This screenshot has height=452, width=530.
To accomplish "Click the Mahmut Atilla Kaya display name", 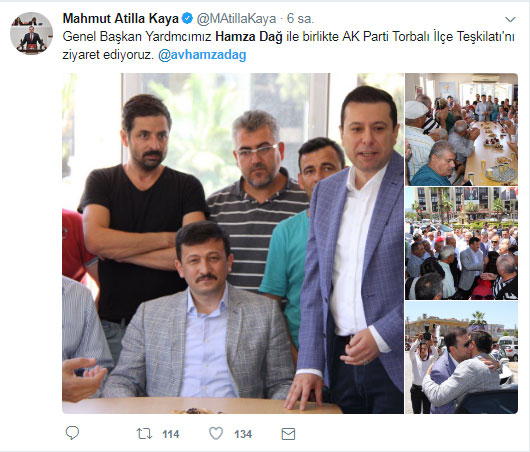I will [121, 19].
